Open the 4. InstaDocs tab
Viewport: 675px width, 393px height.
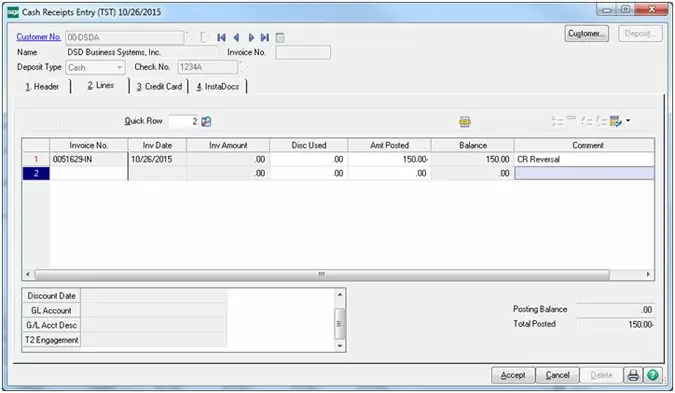(217, 87)
